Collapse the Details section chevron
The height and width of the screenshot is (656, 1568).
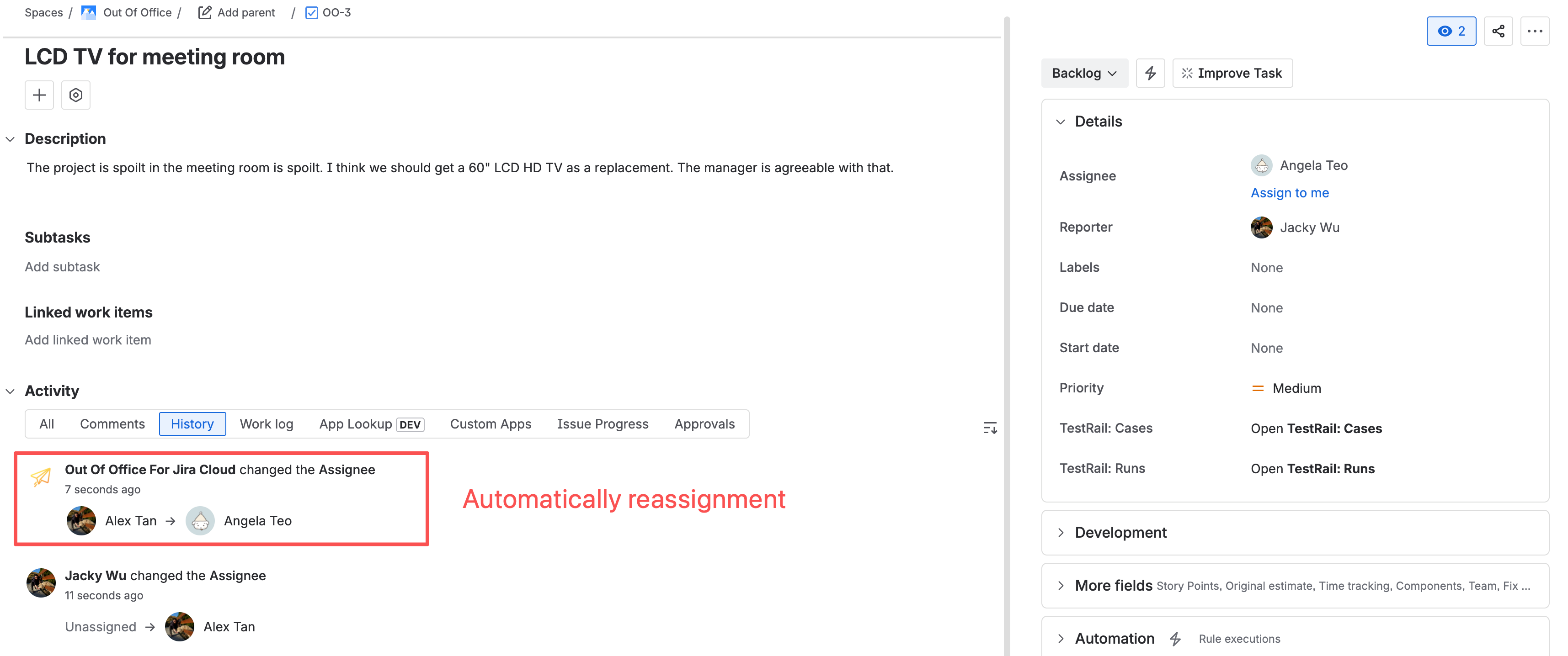(1061, 122)
